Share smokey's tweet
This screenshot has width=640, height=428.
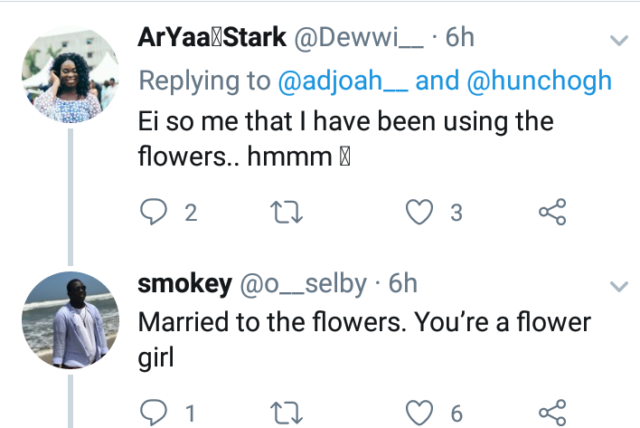pos(553,411)
